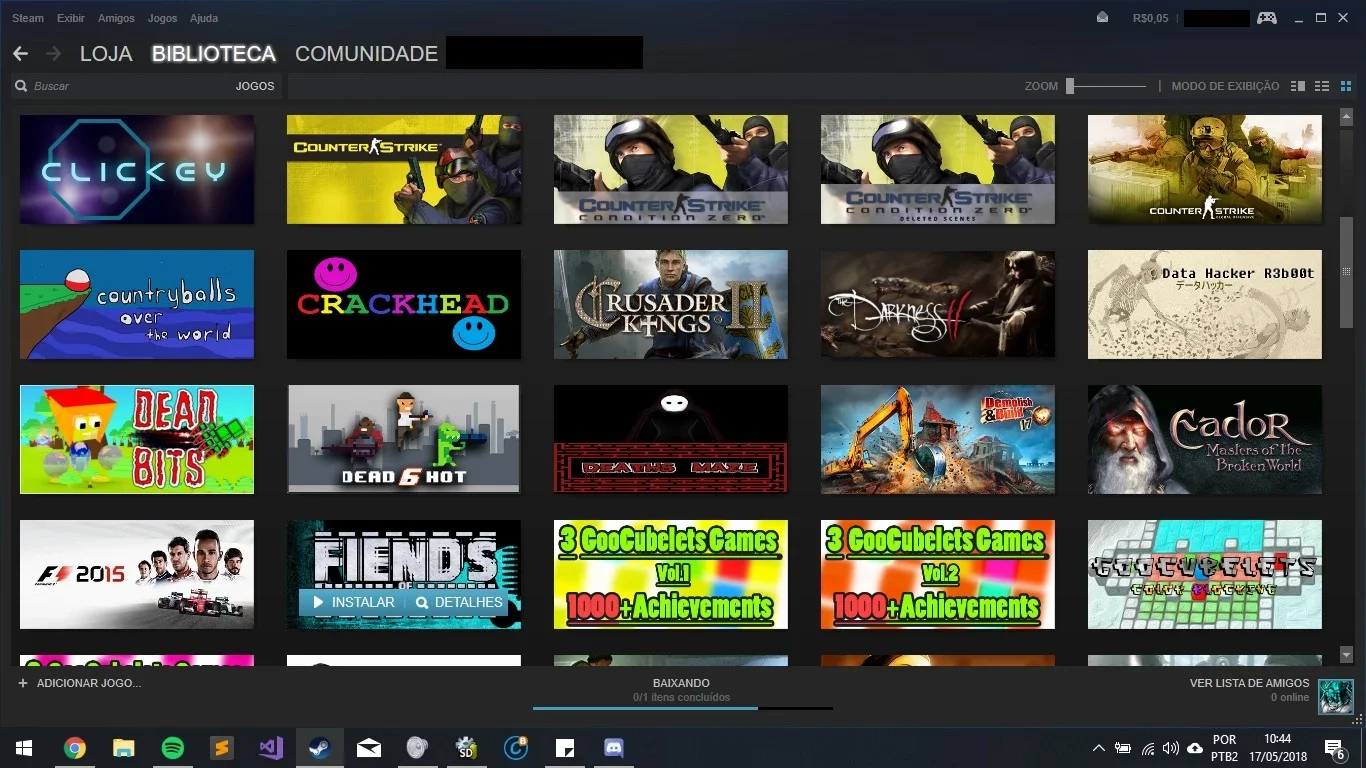Select Data Hacker R3b00t tile

click(1205, 304)
